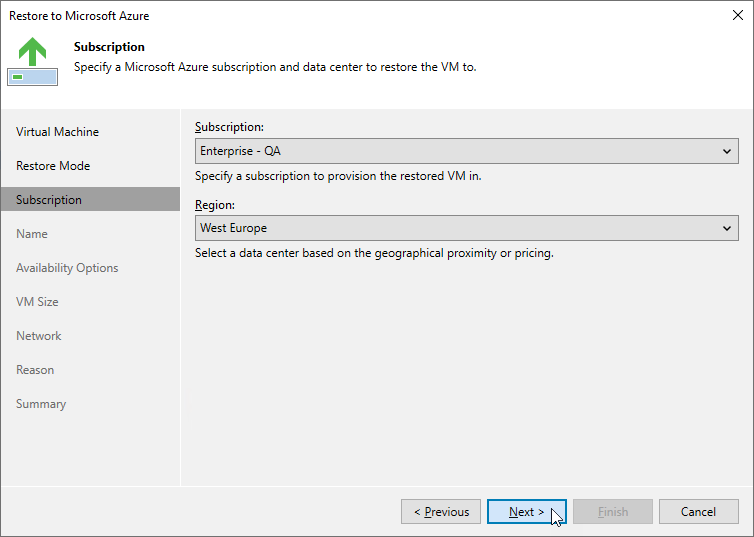Select the Summary step

(x=41, y=404)
